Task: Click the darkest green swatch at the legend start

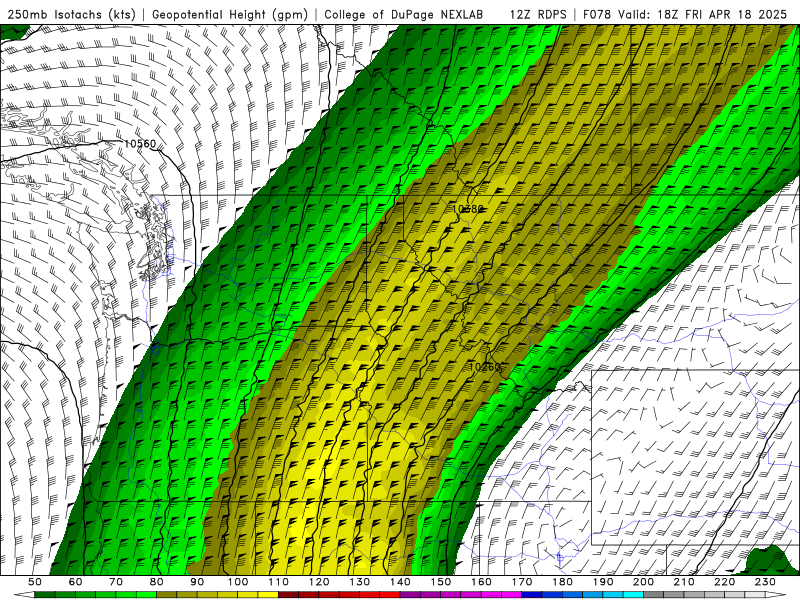Action: point(44,595)
